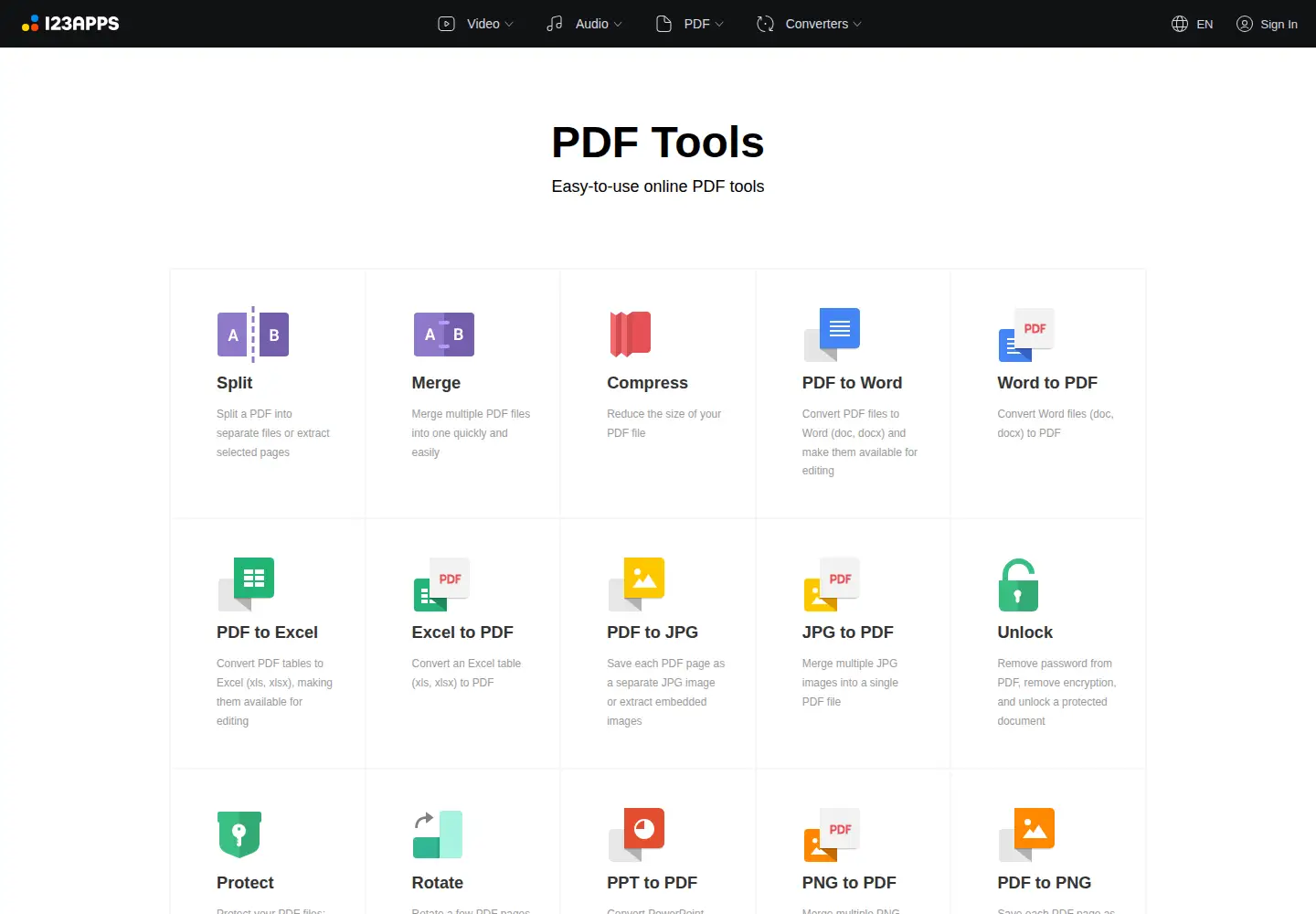Click the PPT to PDF icon
The height and width of the screenshot is (914, 1316).
tap(637, 834)
